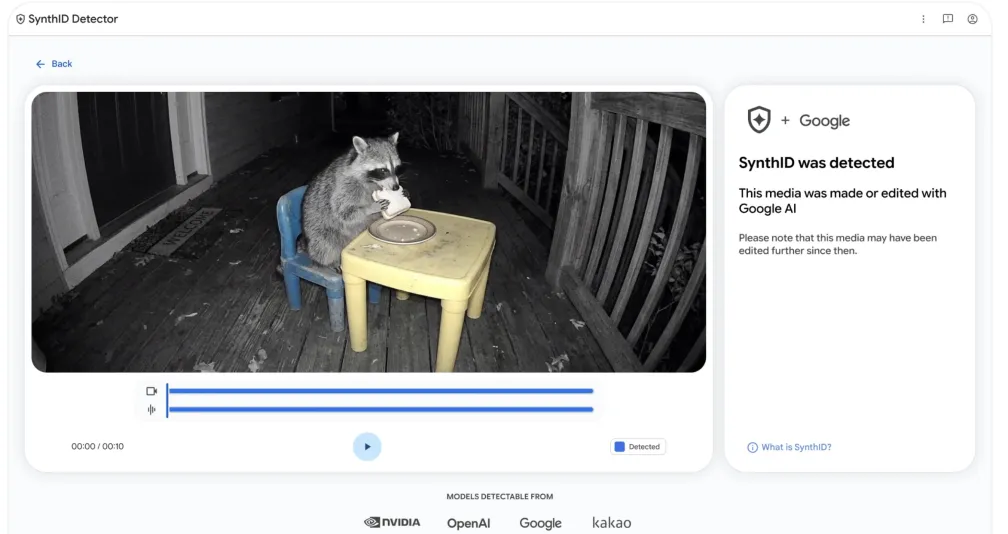Click the 'Please note that this media' note
The height and width of the screenshot is (534, 1008).
838,244
